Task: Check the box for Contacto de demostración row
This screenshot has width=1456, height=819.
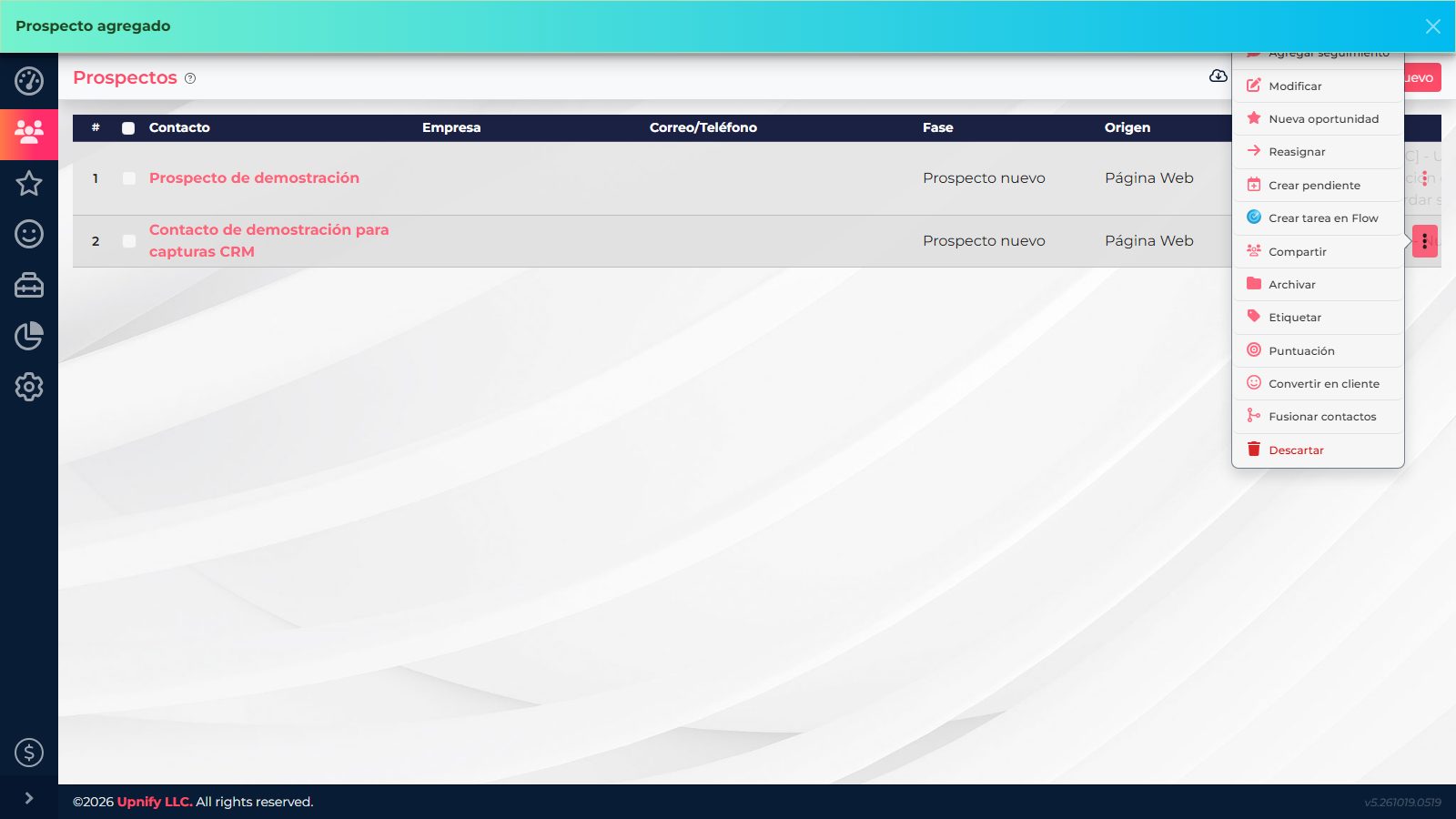Action: pos(129,241)
